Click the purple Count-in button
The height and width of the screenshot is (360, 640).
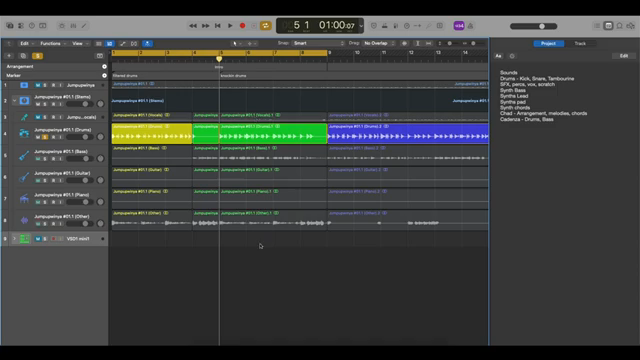tap(459, 26)
